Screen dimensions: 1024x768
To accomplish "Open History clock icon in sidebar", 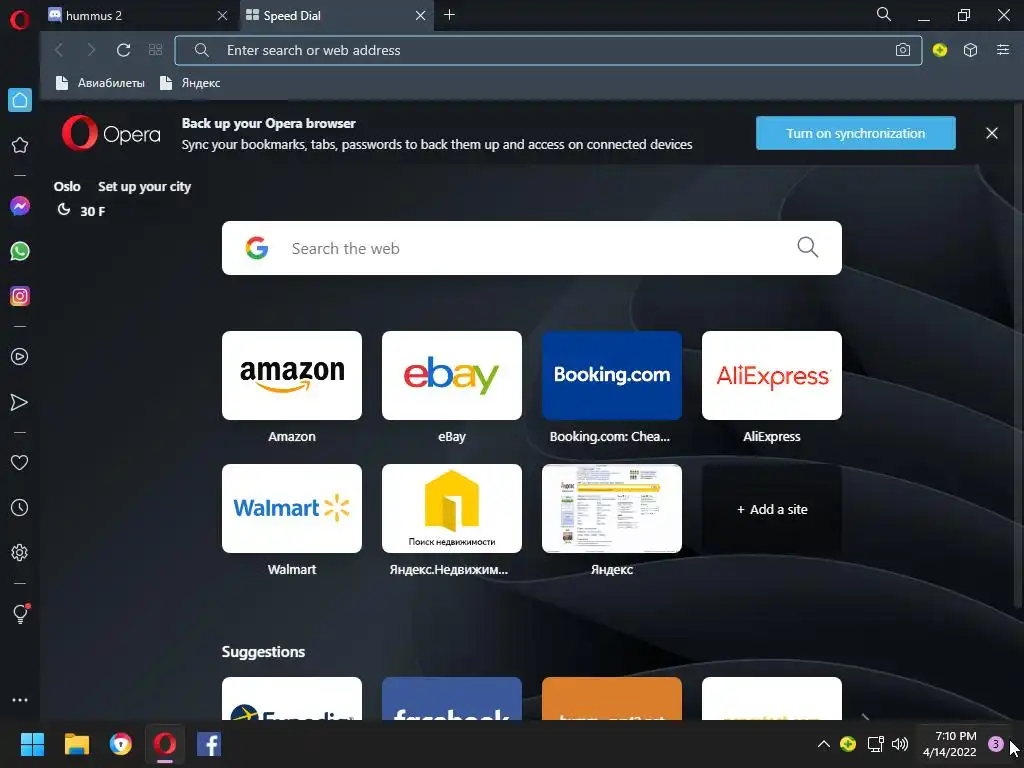I will point(20,507).
